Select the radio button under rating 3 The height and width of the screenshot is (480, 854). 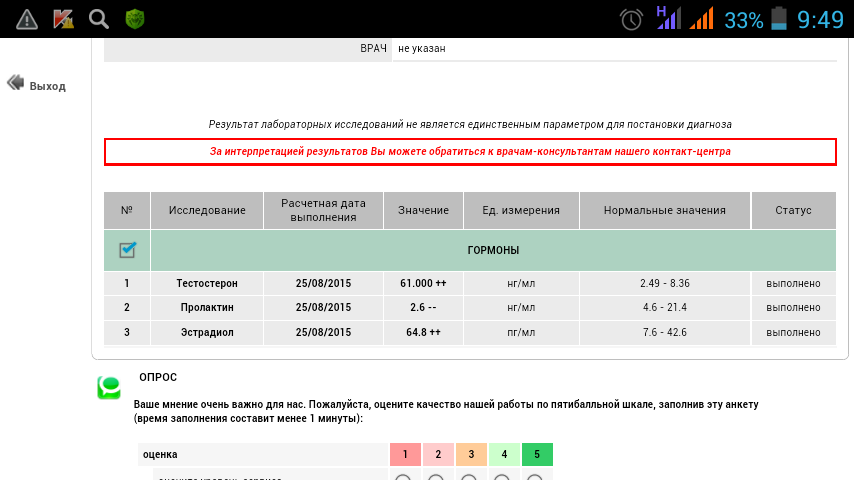pyautogui.click(x=470, y=477)
